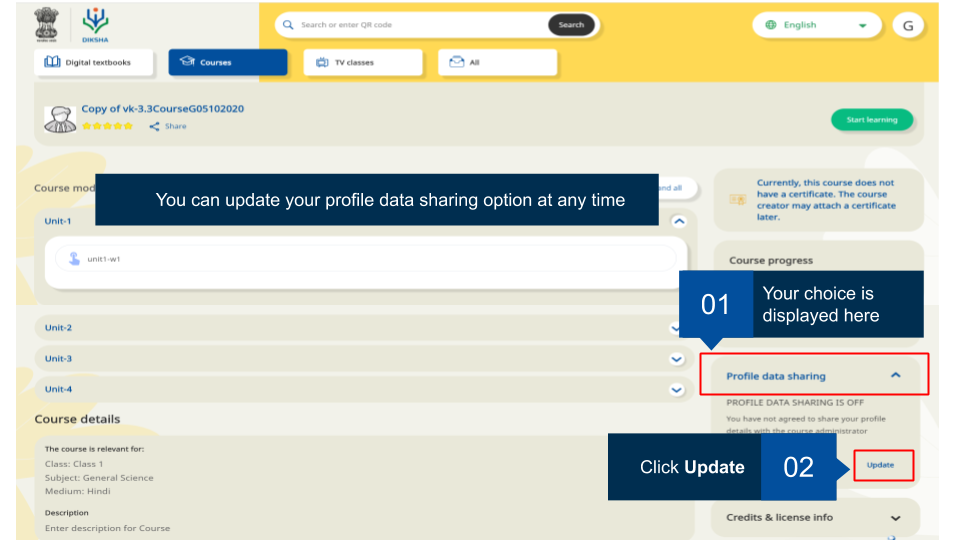Collapse the Profile data sharing panel

[x=895, y=375]
